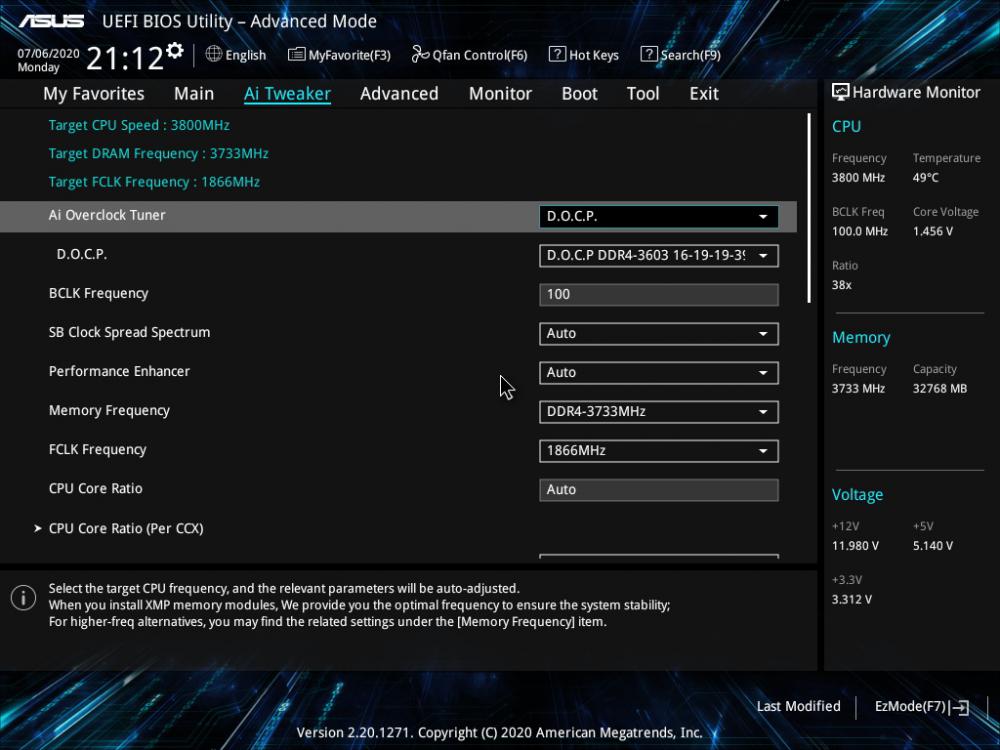Click Target CPU Speed : 3800MHz text
This screenshot has width=1000, height=750.
tap(139, 125)
